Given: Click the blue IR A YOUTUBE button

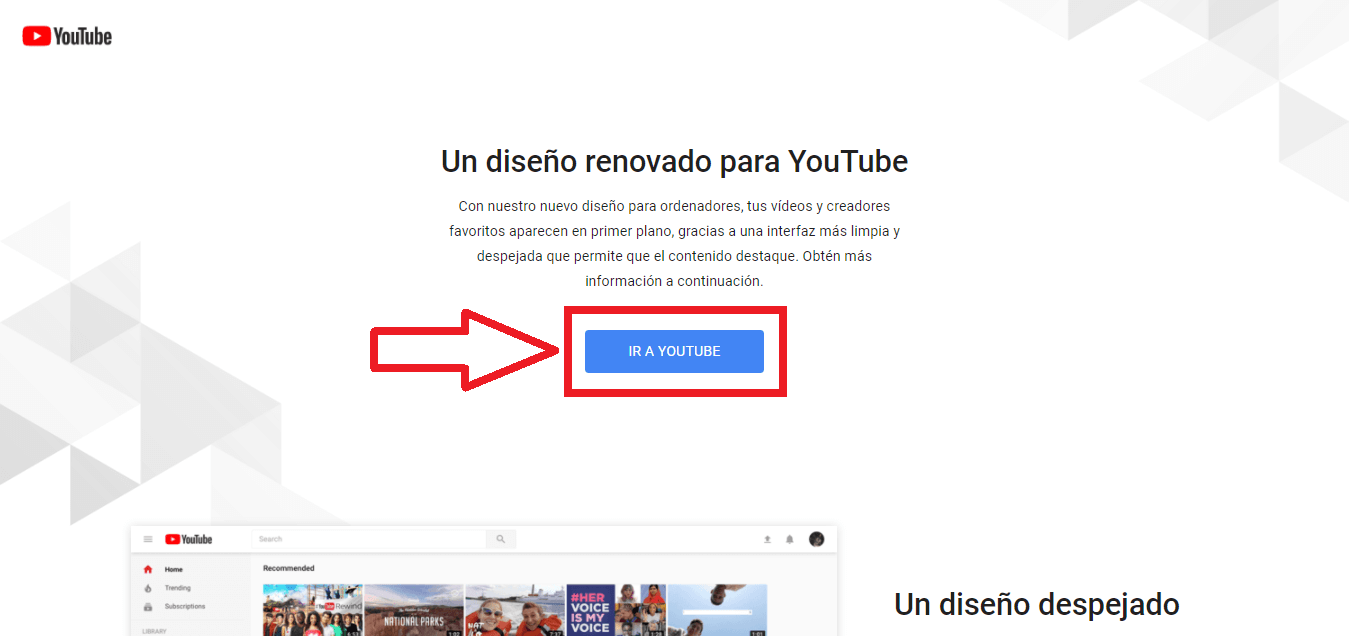Looking at the screenshot, I should 674,352.
